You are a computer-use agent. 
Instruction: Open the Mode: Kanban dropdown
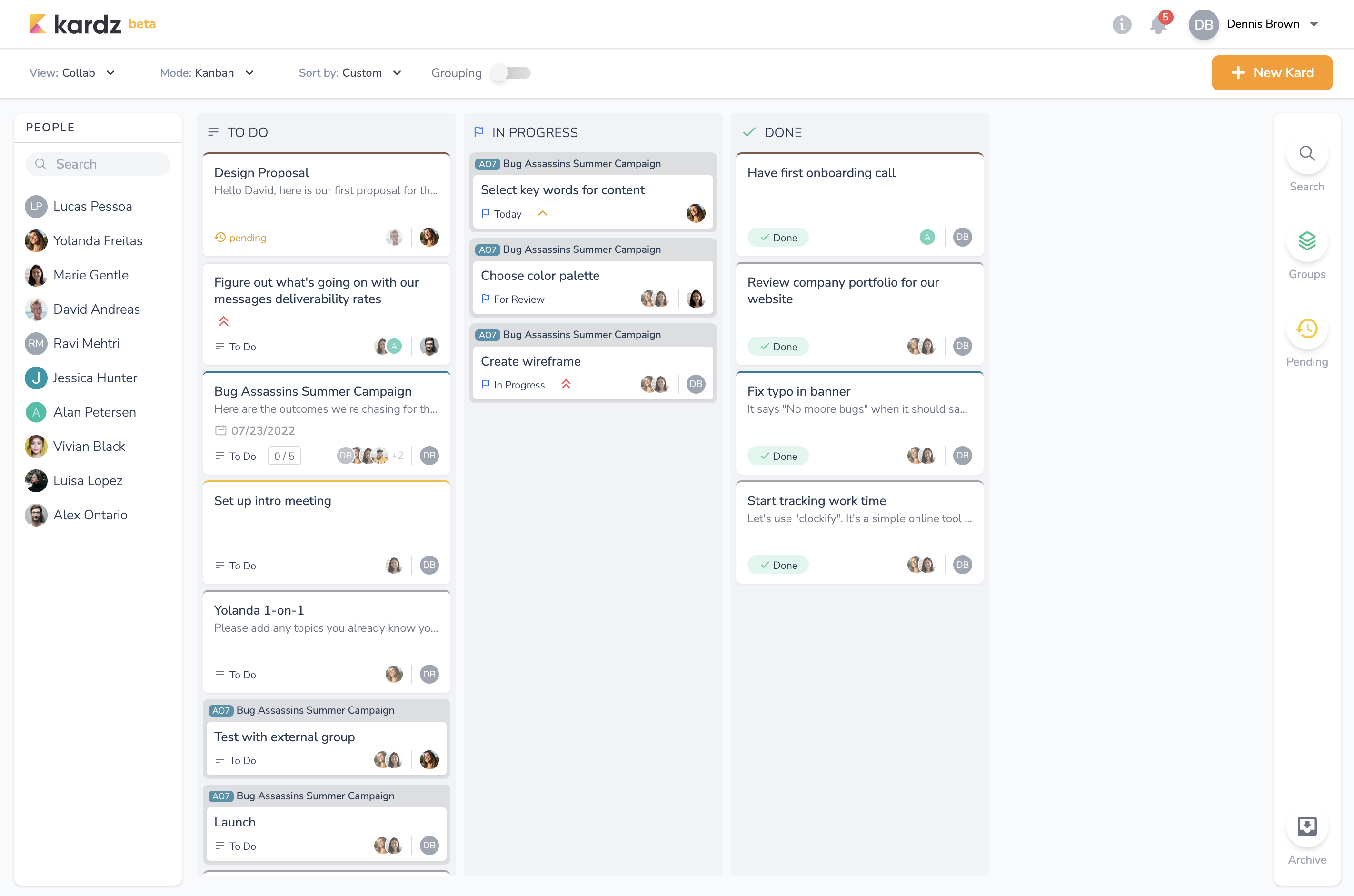coord(207,72)
